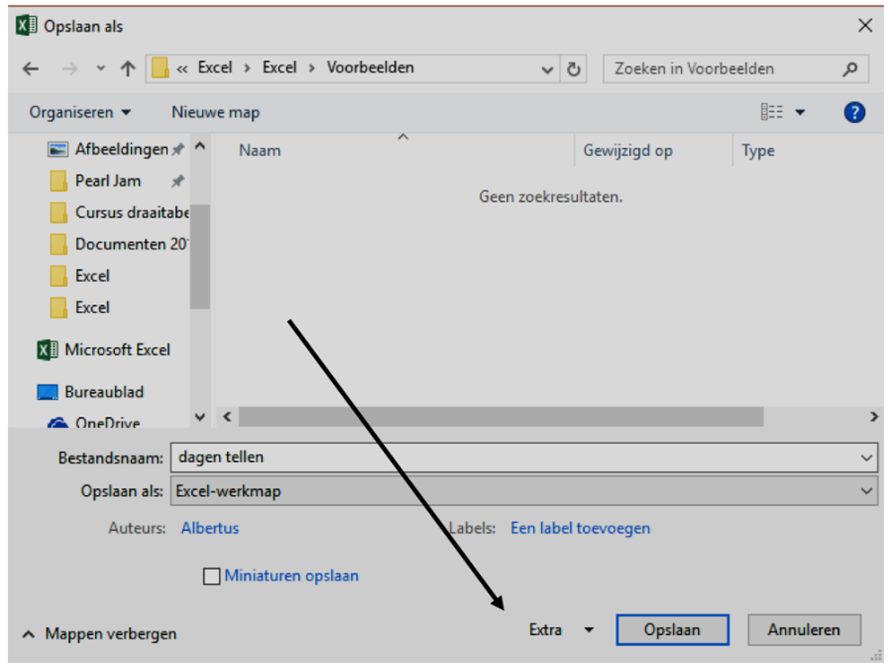This screenshot has width=891, height=670.
Task: Open the Organiseren menu
Action: click(79, 112)
